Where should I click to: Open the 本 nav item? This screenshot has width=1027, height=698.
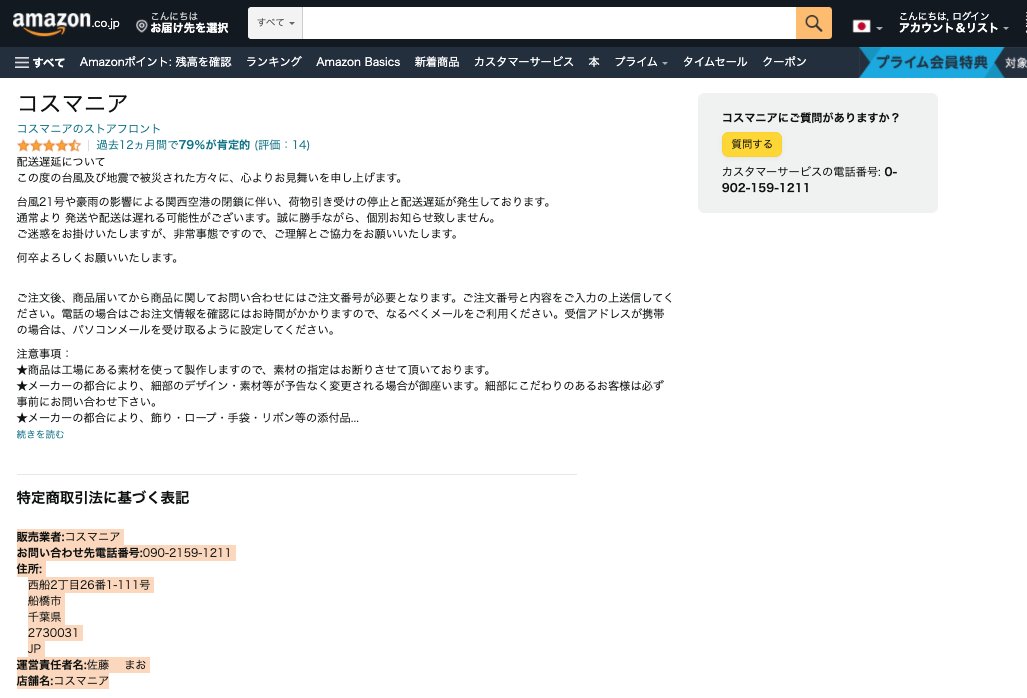[x=594, y=62]
